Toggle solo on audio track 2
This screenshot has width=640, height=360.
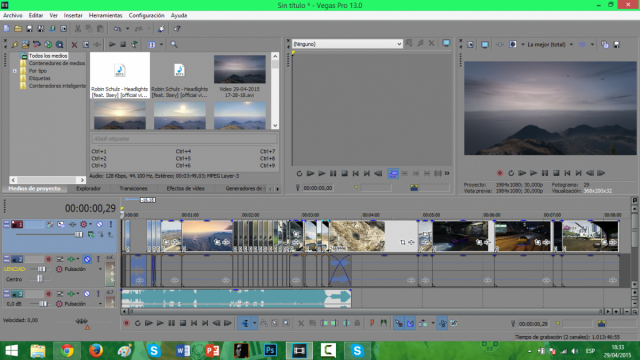(x=98, y=259)
